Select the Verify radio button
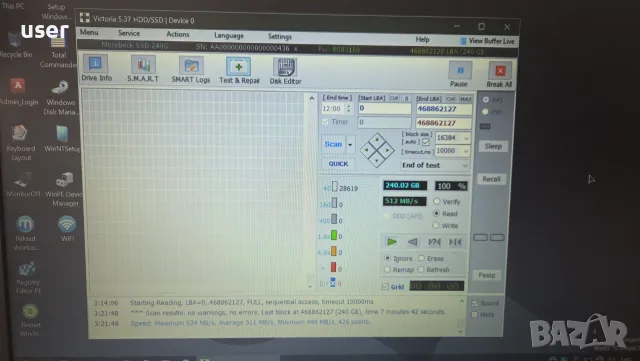Viewport: 640px width, 361px height. (437, 201)
